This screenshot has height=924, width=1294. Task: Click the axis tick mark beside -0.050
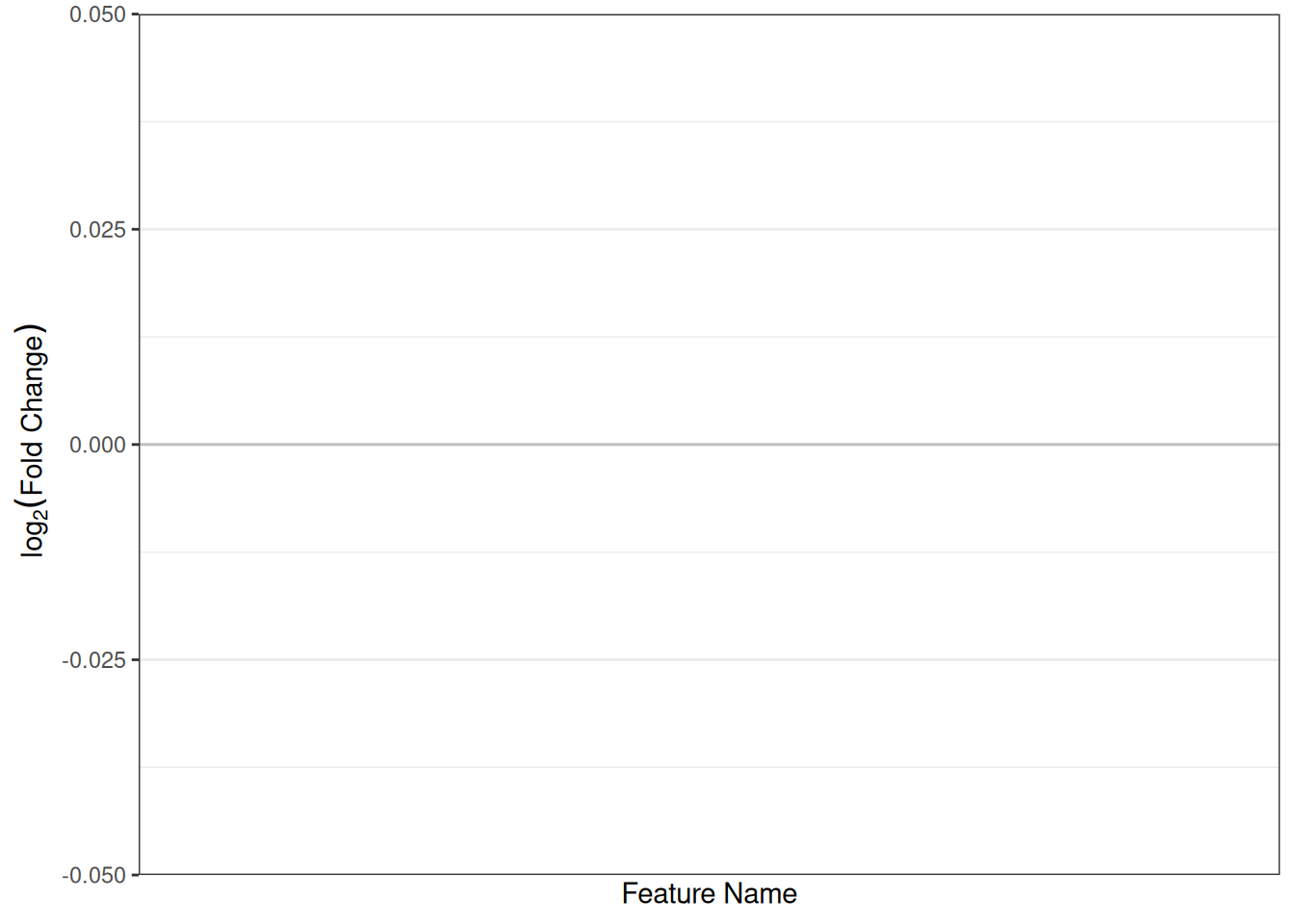pos(135,874)
